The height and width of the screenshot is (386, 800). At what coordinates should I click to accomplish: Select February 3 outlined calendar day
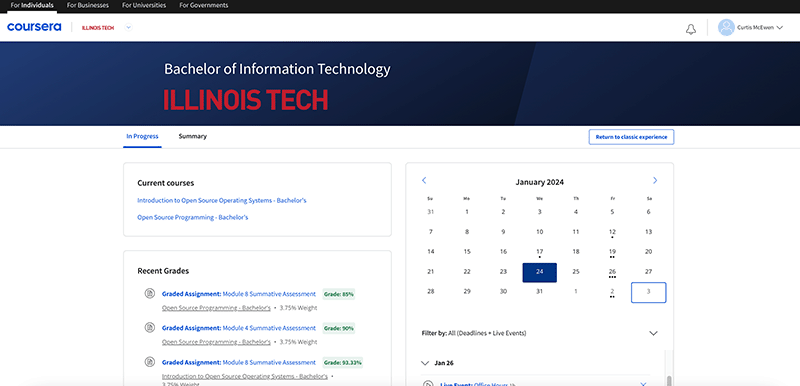648,292
